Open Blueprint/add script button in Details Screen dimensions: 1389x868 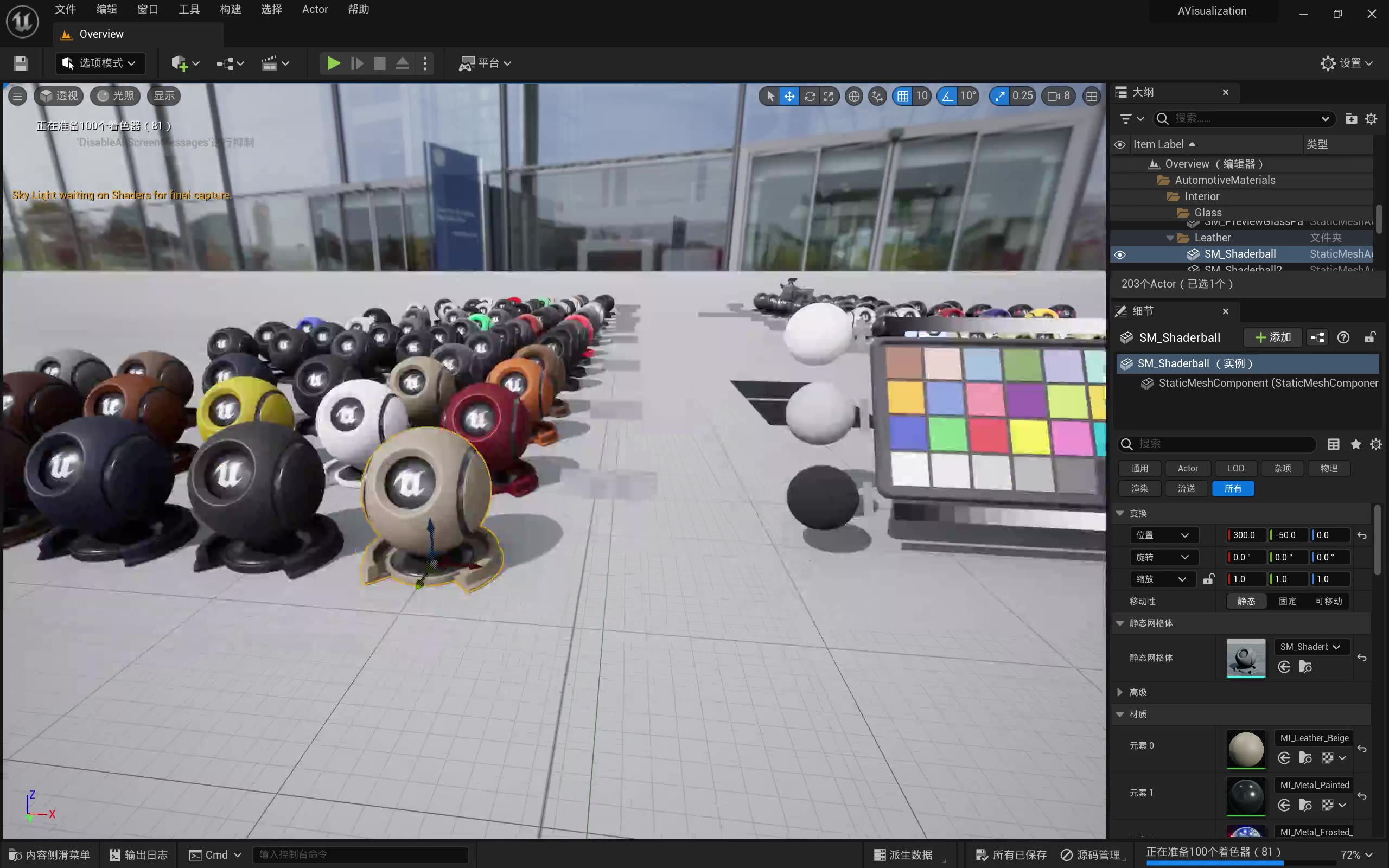point(1317,337)
